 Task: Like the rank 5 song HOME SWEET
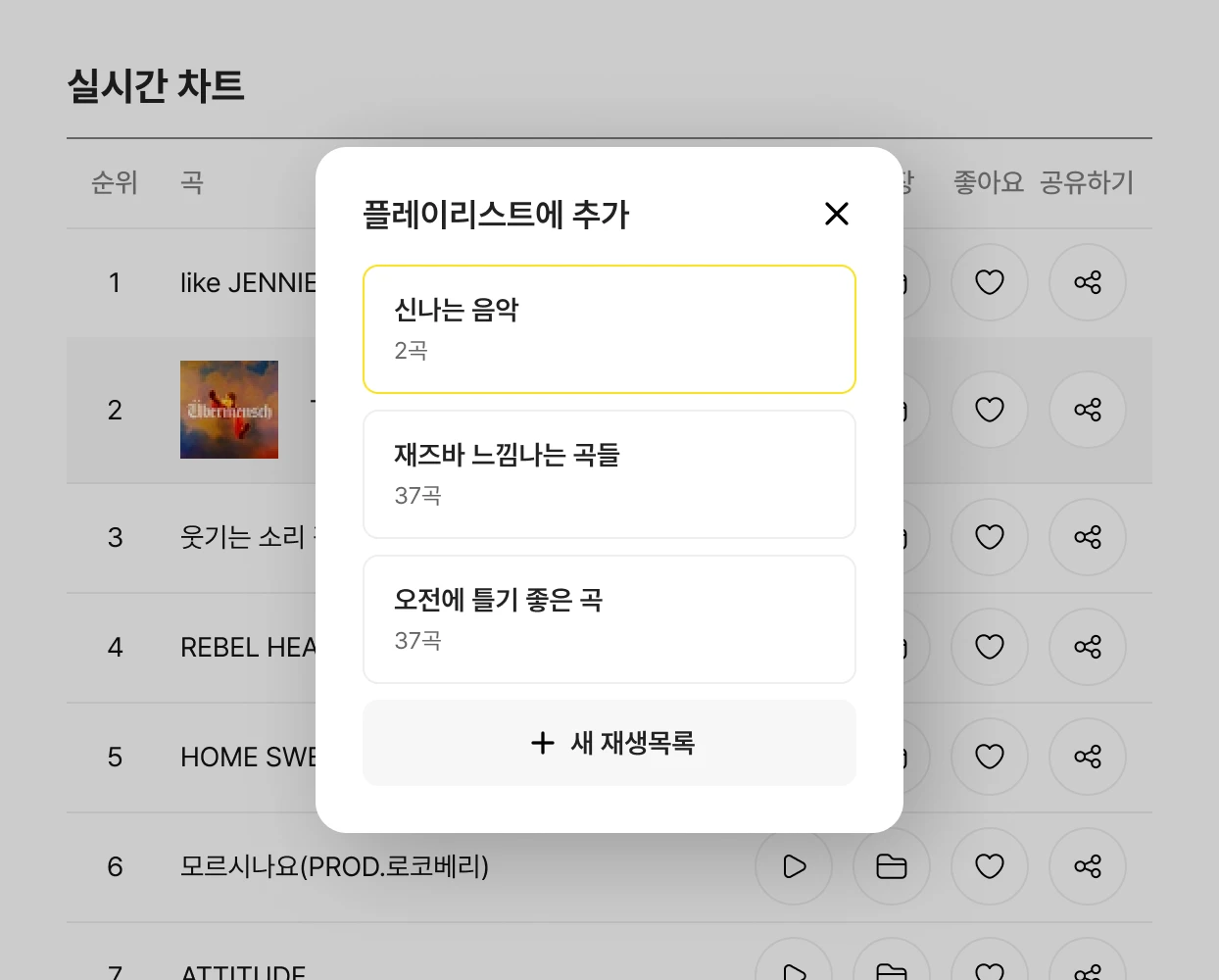(x=990, y=757)
